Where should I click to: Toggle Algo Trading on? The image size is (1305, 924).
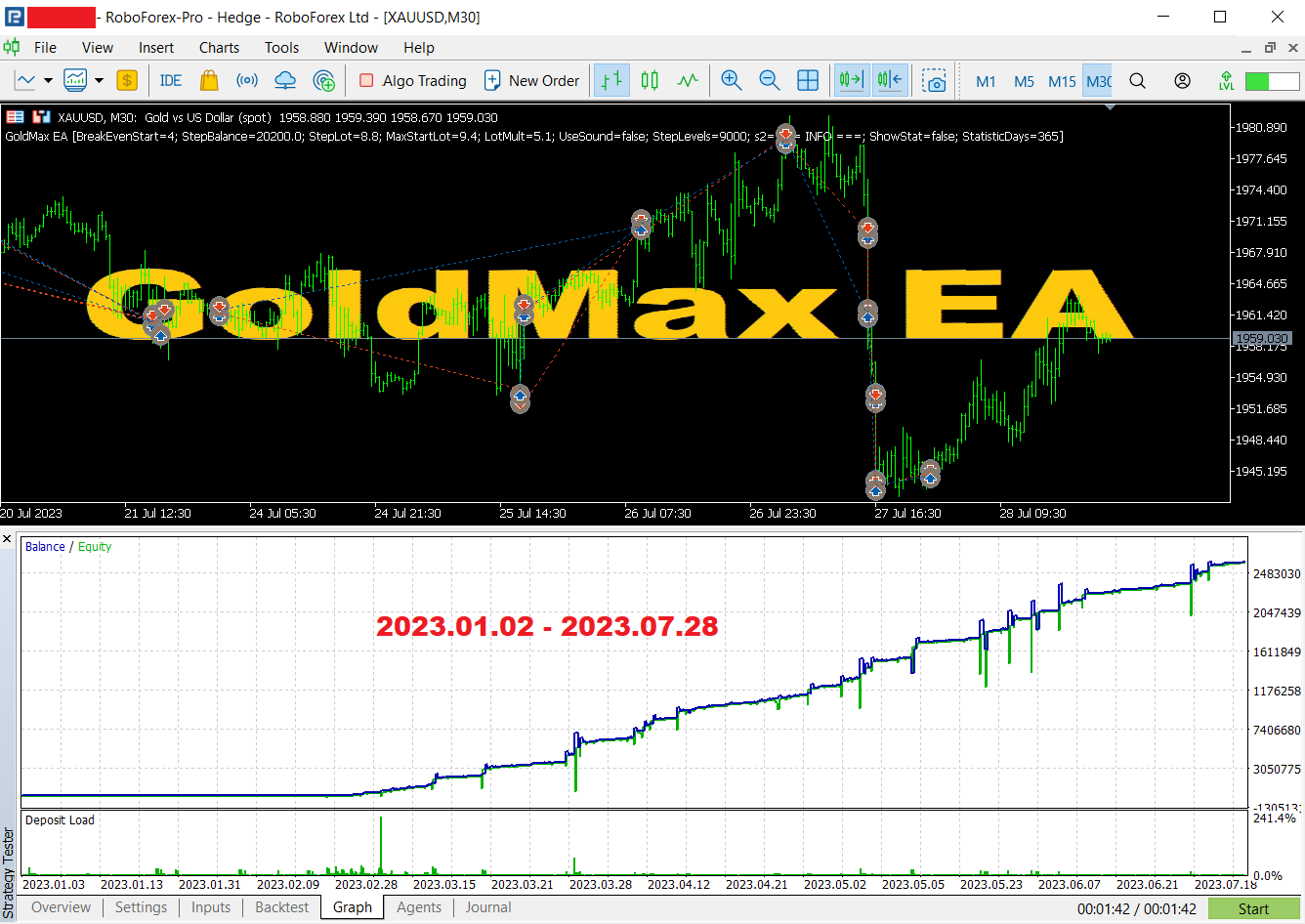[x=412, y=80]
